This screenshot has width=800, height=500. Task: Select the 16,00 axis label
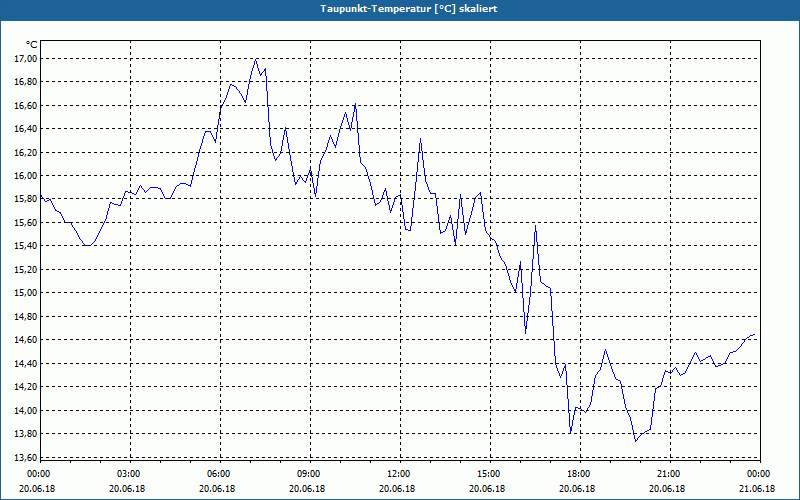(26, 176)
